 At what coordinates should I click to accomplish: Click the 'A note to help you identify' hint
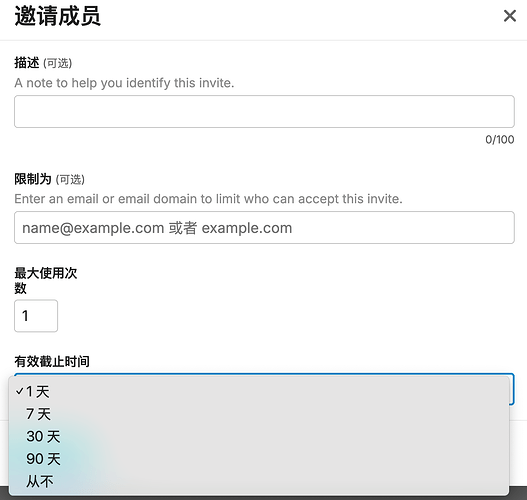(x=124, y=83)
